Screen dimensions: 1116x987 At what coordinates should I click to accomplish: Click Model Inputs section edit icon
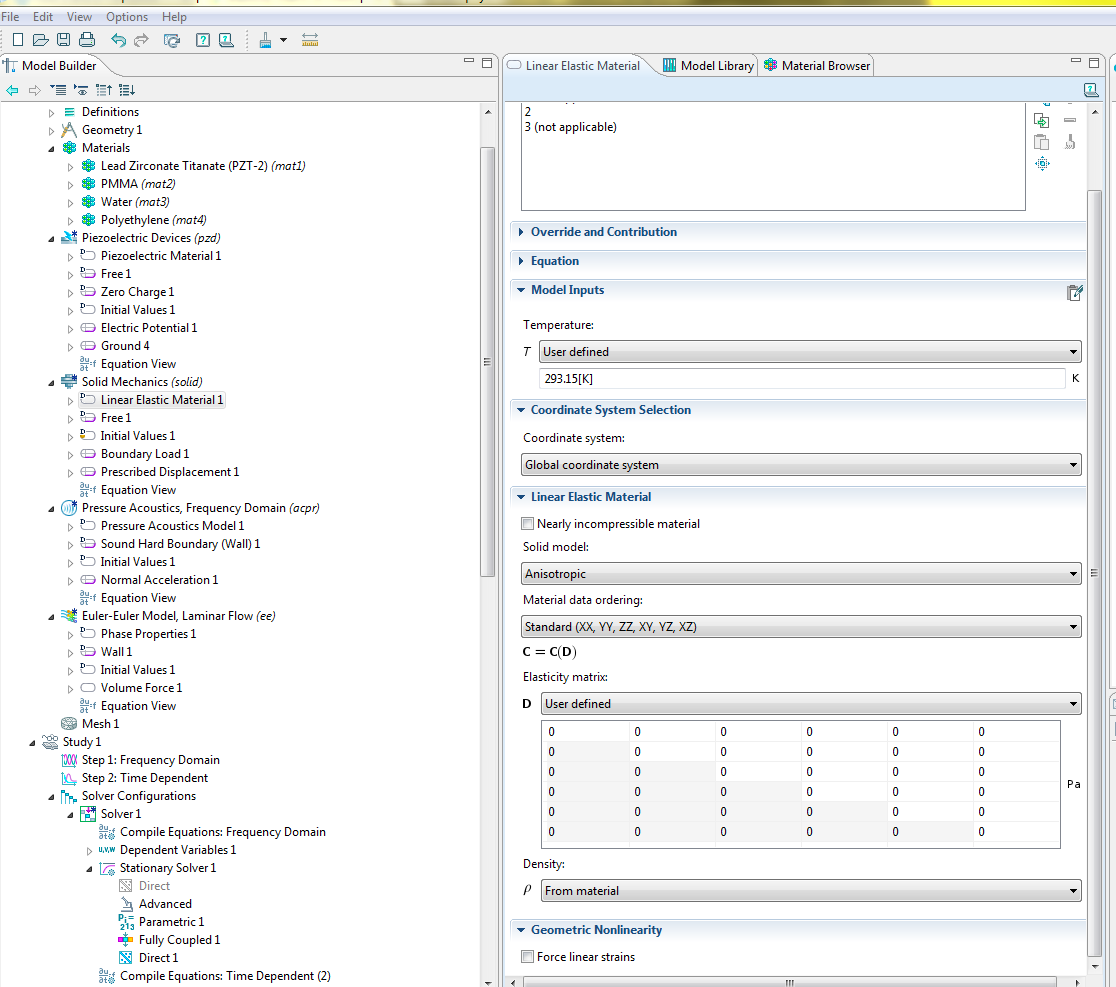tap(1074, 292)
